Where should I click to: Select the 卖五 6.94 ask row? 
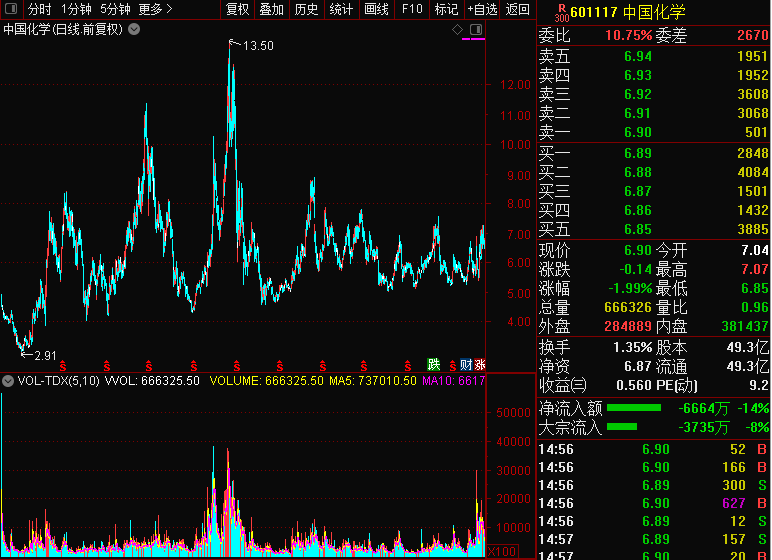point(654,56)
